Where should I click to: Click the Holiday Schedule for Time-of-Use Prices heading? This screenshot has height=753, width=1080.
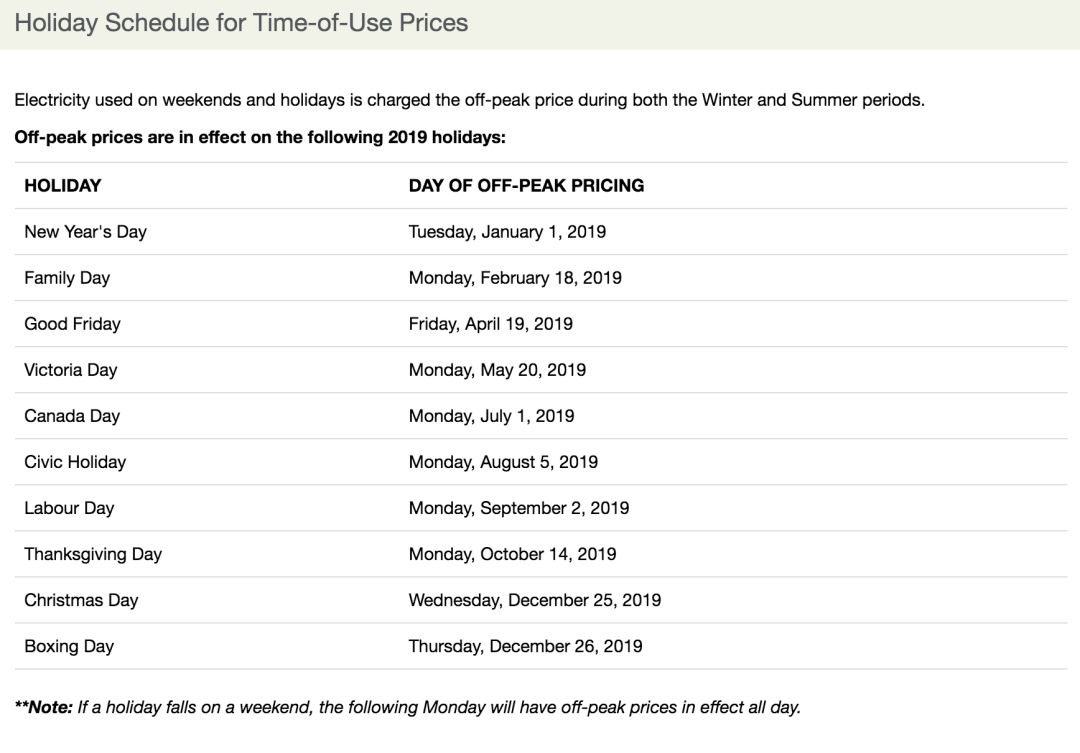click(x=241, y=23)
